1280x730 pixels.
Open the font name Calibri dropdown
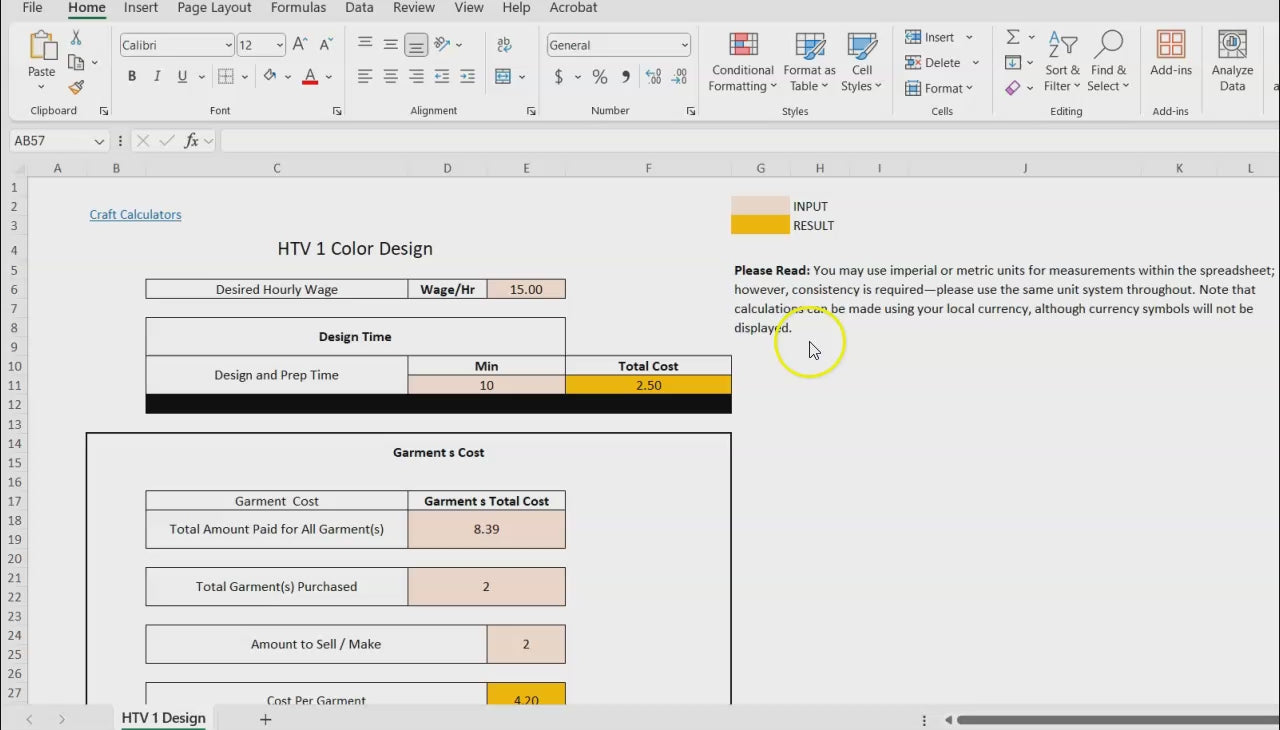tap(228, 45)
